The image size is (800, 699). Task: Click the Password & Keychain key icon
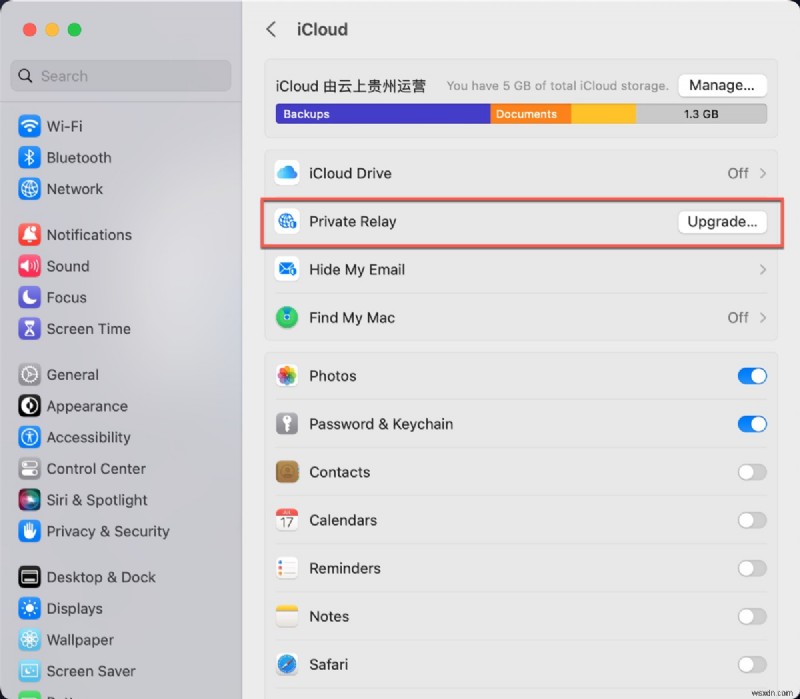[287, 424]
